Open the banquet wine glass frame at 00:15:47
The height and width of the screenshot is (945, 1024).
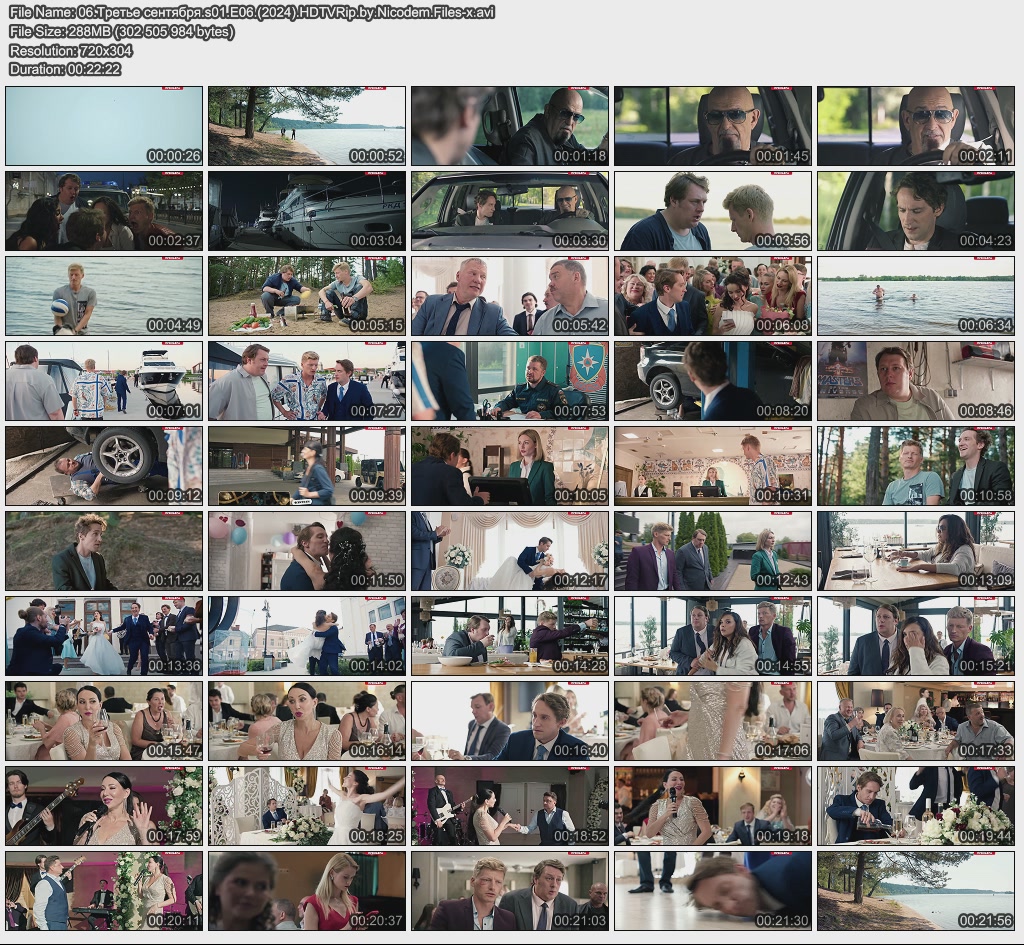[x=104, y=721]
